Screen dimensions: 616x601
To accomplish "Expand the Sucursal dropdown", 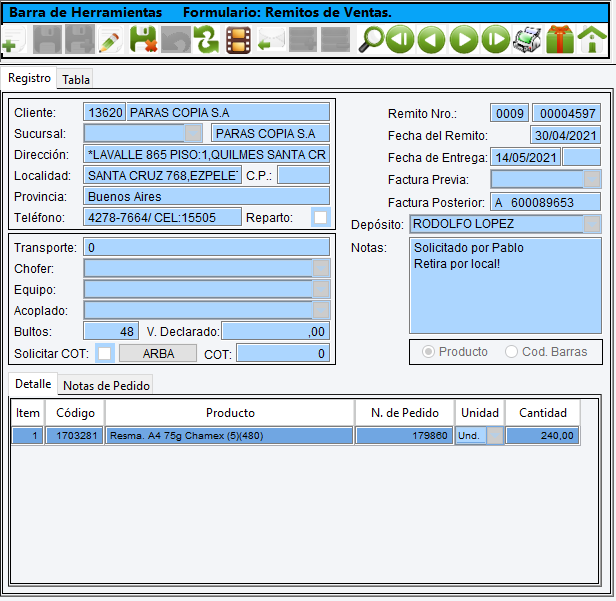I will (193, 134).
